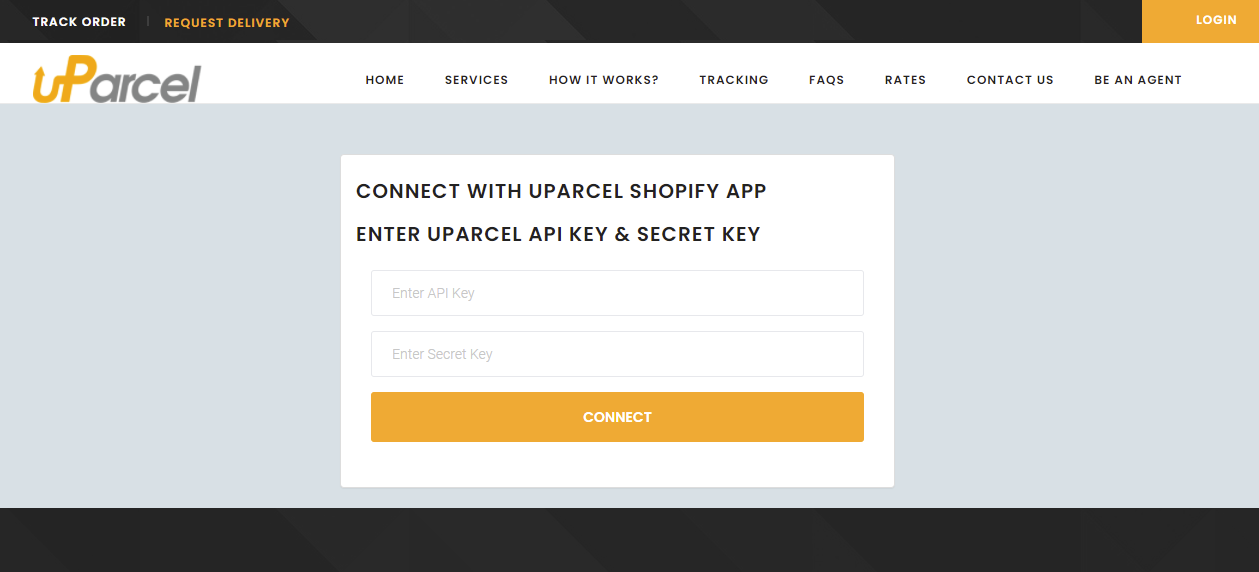1259x572 pixels.
Task: Focus the Enter API Key field
Action: pos(617,293)
